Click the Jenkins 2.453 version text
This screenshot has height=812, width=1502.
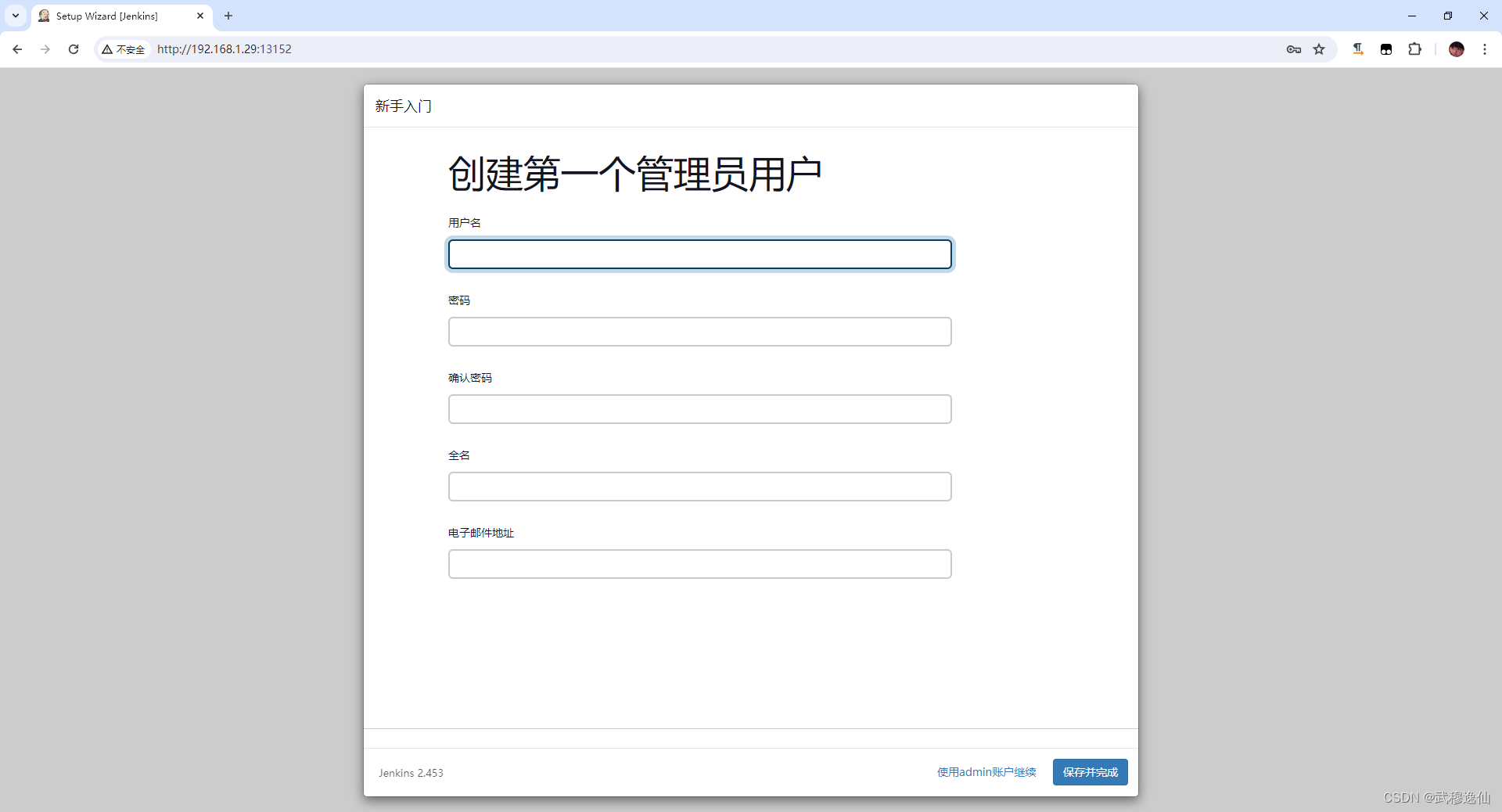tap(411, 773)
